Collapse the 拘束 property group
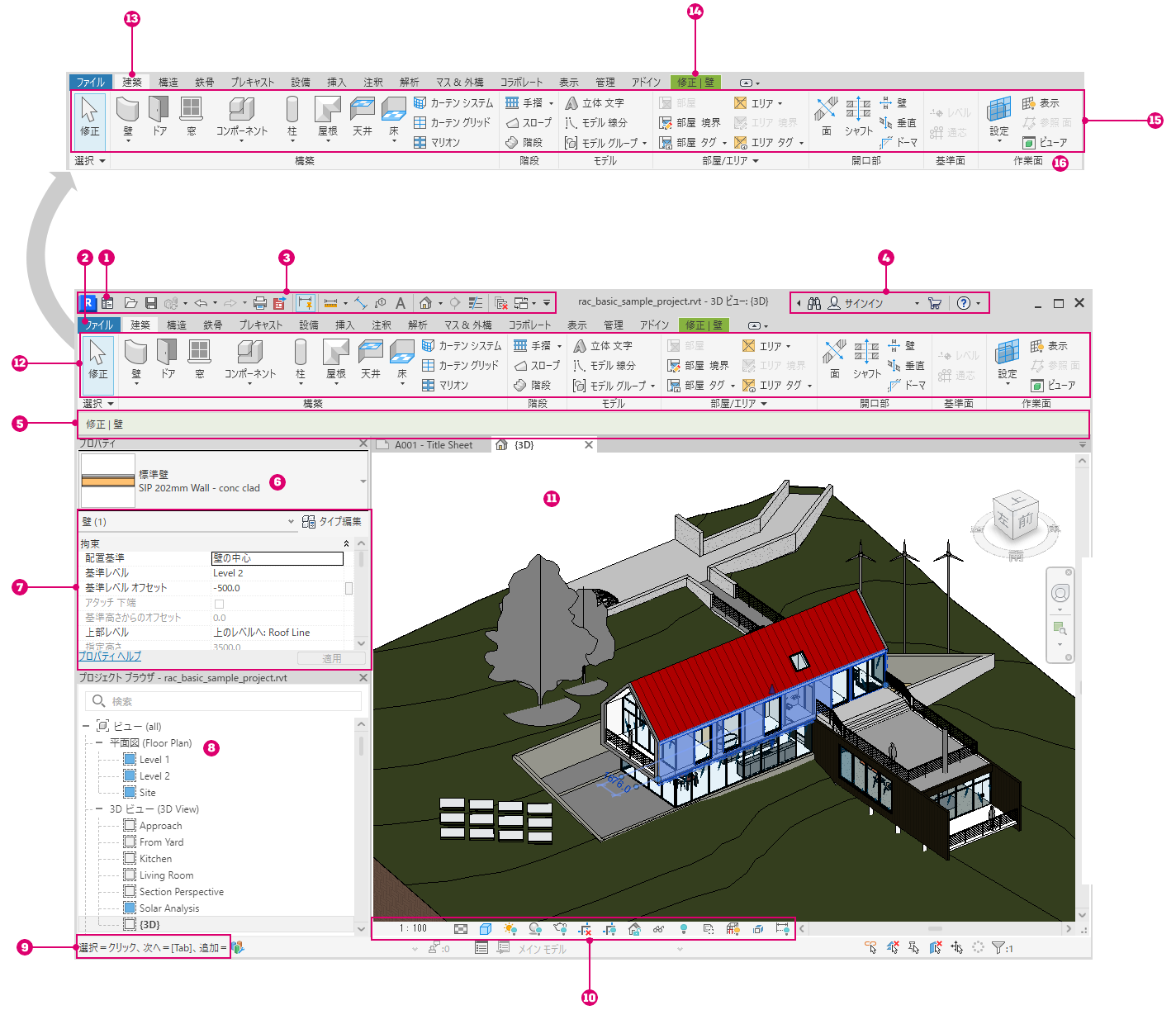Screen dimensions: 1176x1010 [346, 543]
